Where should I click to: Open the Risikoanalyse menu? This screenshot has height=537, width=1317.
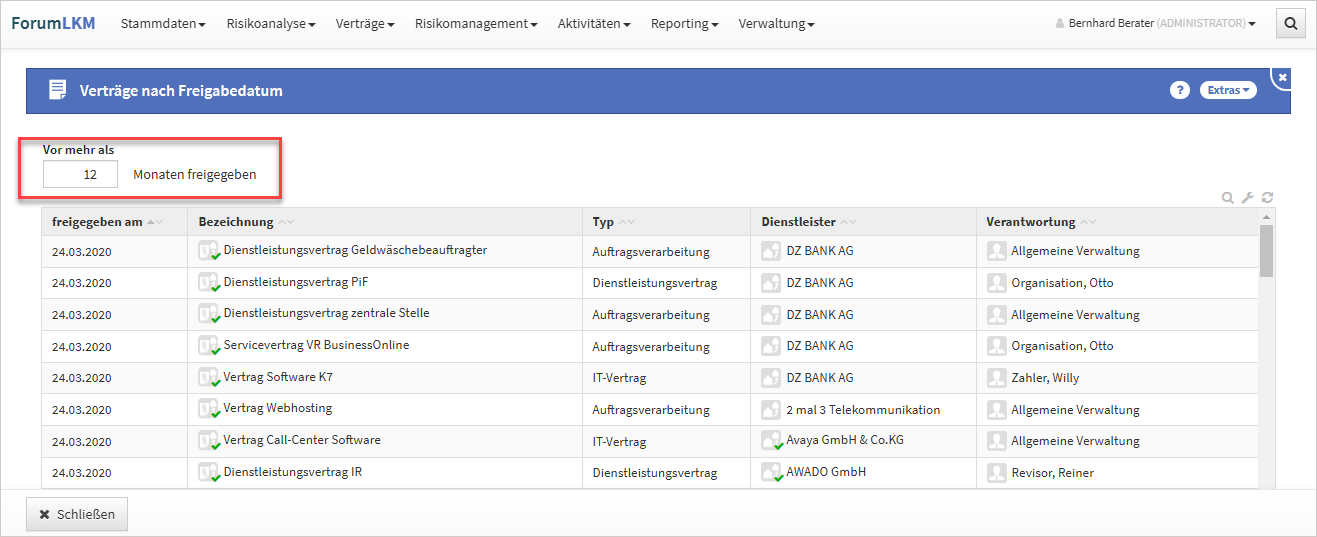(x=271, y=24)
